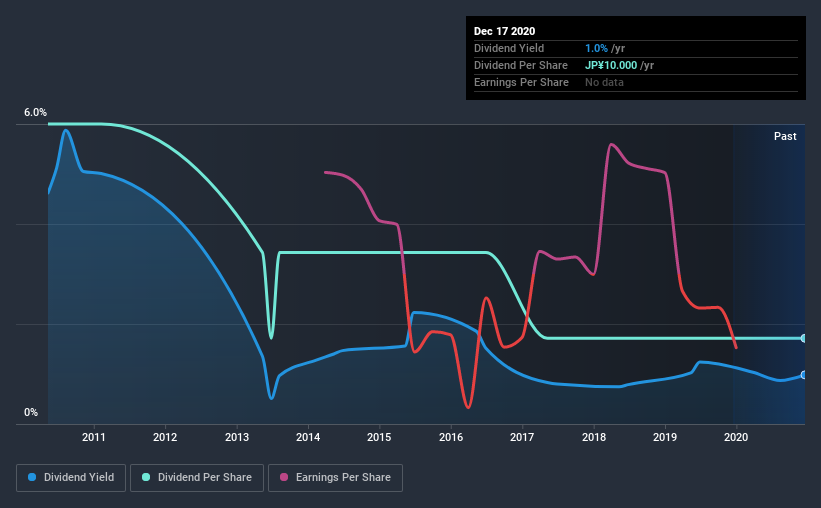Click the Dec 17 2020 tooltip date
The height and width of the screenshot is (508, 821).
(504, 31)
